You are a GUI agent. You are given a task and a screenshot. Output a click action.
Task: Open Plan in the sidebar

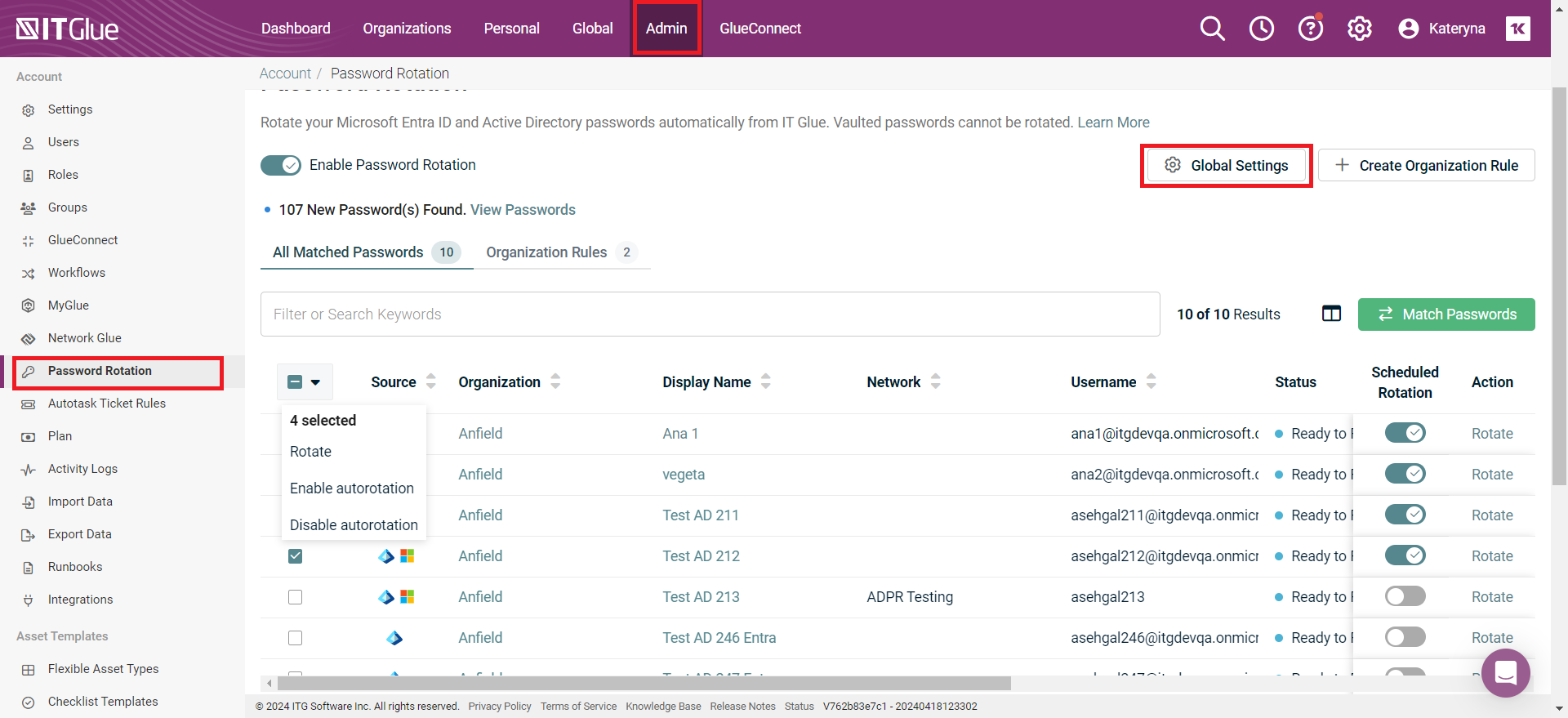pos(60,436)
